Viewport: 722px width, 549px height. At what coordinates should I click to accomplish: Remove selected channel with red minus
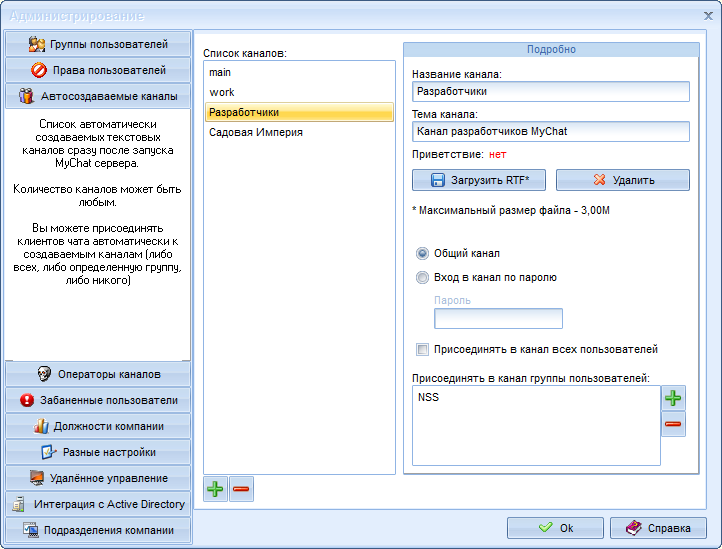tap(241, 489)
